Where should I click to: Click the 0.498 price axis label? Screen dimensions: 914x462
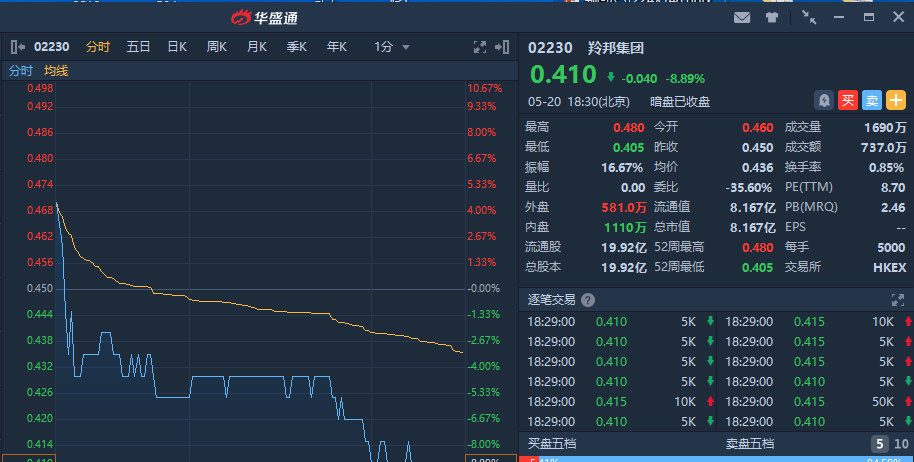coord(40,89)
